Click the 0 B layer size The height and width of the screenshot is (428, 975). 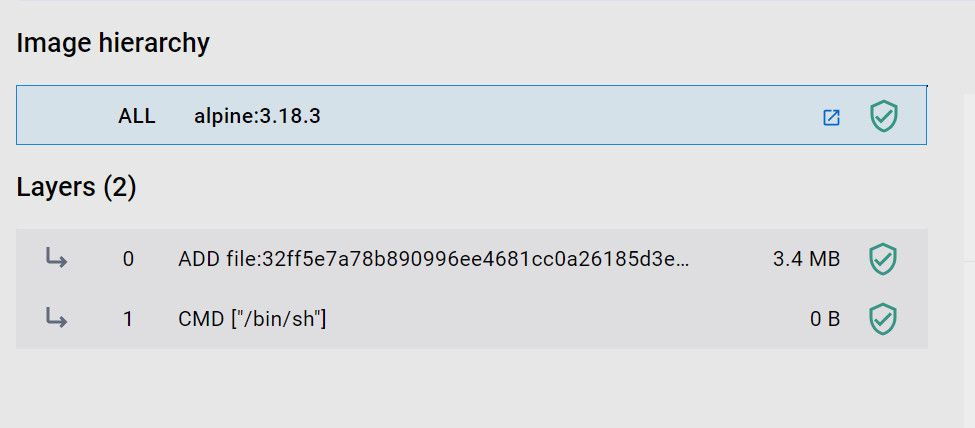click(825, 319)
